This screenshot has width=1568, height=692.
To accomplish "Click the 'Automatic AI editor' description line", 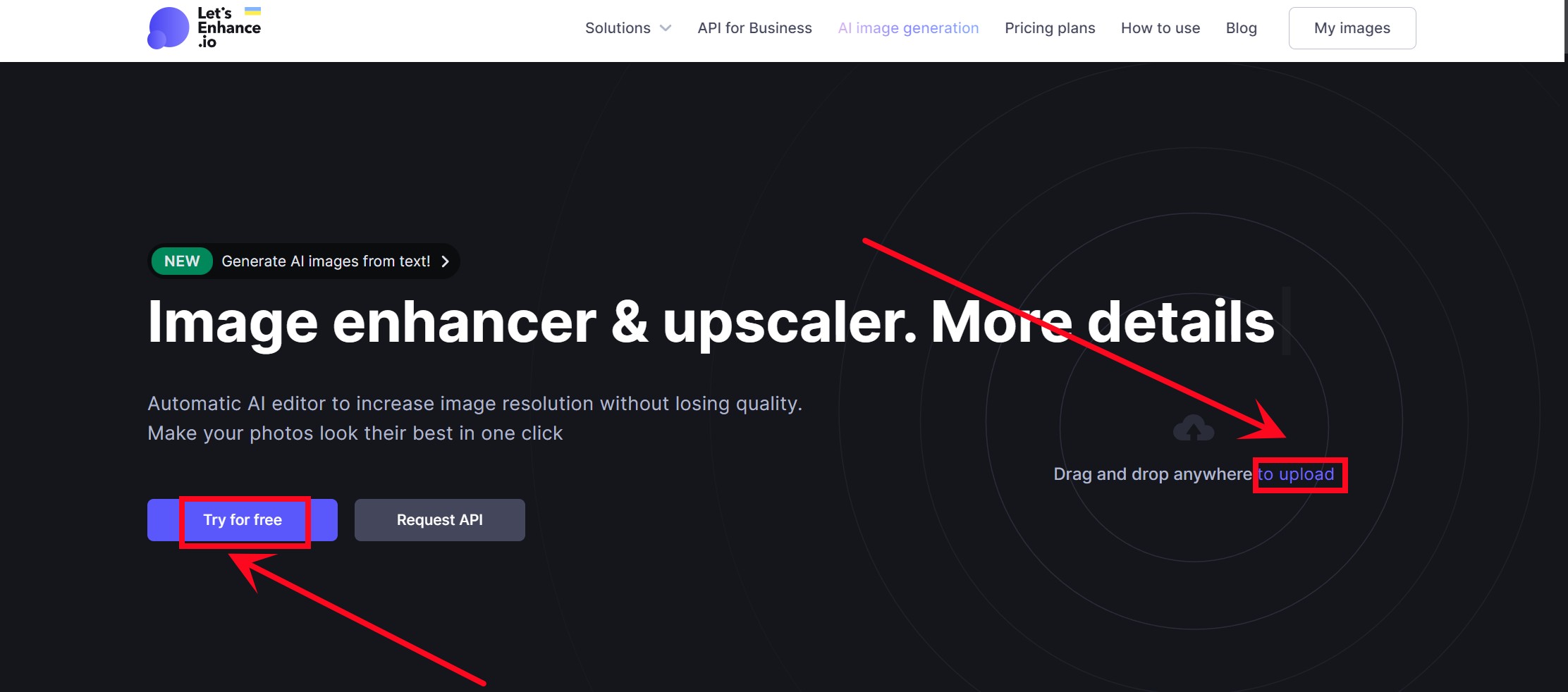I will 475,404.
